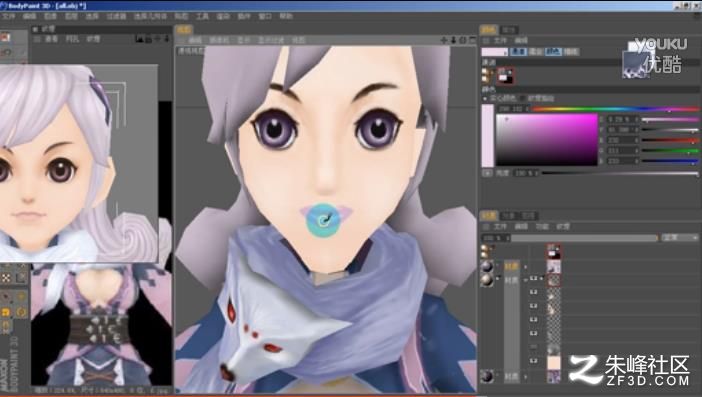The height and width of the screenshot is (397, 702).
Task: Select the second, lighter material sphere
Action: click(488, 280)
